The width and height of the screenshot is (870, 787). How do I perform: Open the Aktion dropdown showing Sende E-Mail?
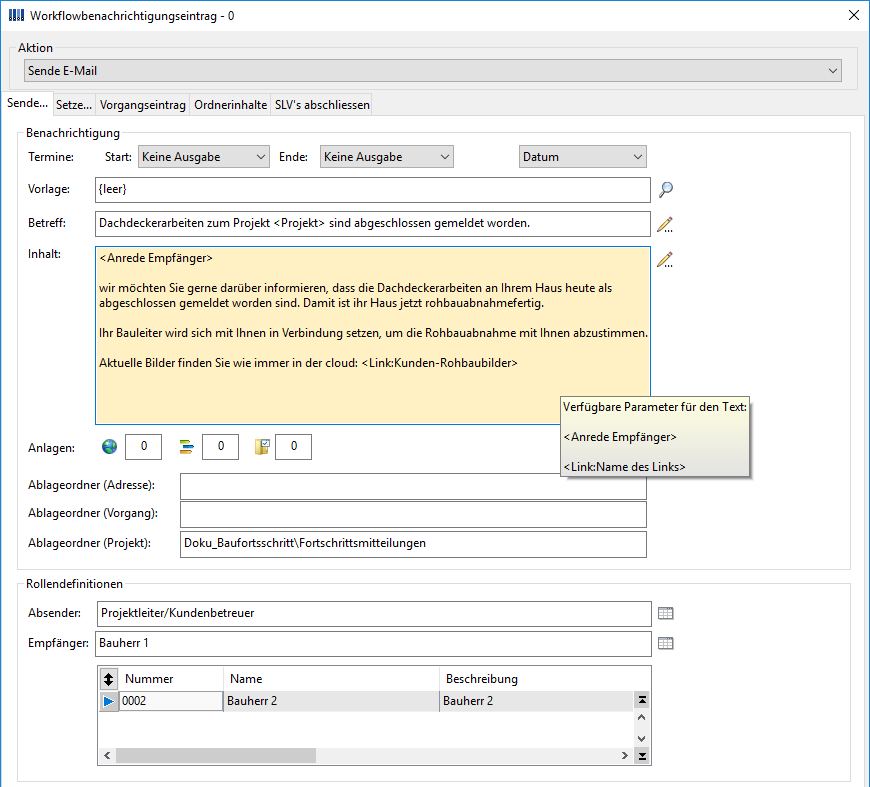coord(433,71)
